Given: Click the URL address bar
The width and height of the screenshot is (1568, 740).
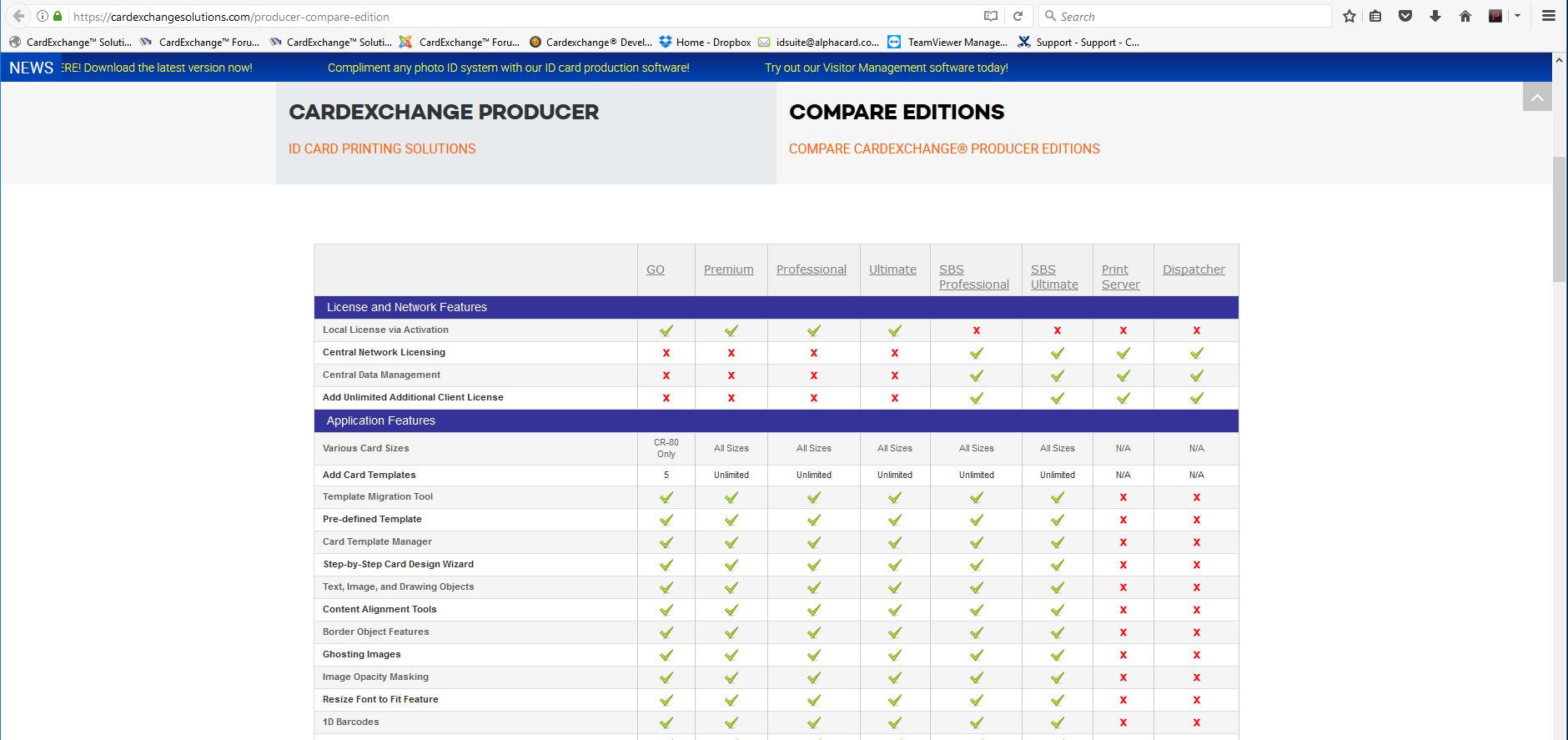Looking at the screenshot, I should (525, 16).
